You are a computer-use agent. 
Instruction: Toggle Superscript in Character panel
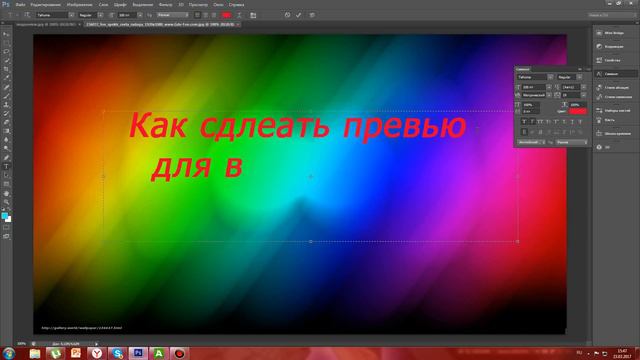click(556, 122)
